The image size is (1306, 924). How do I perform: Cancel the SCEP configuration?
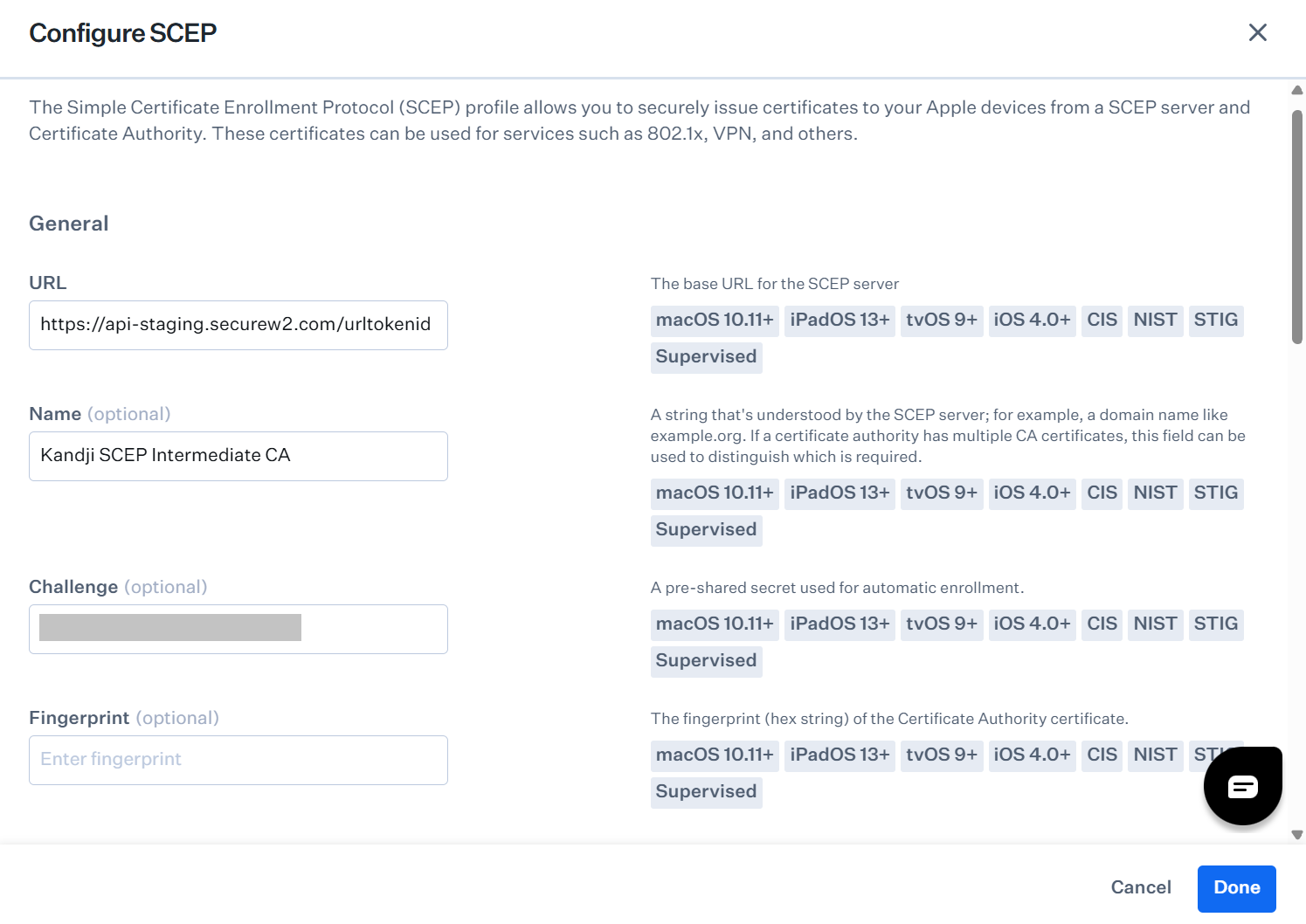[x=1140, y=887]
